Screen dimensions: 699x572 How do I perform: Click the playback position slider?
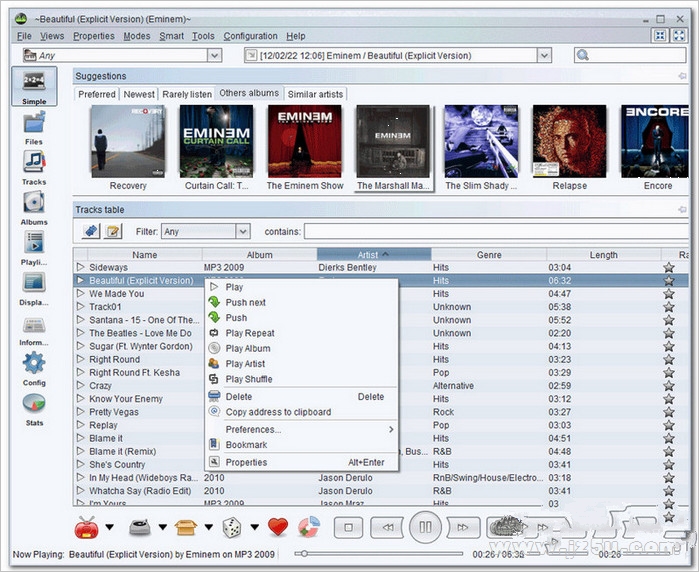click(378, 554)
